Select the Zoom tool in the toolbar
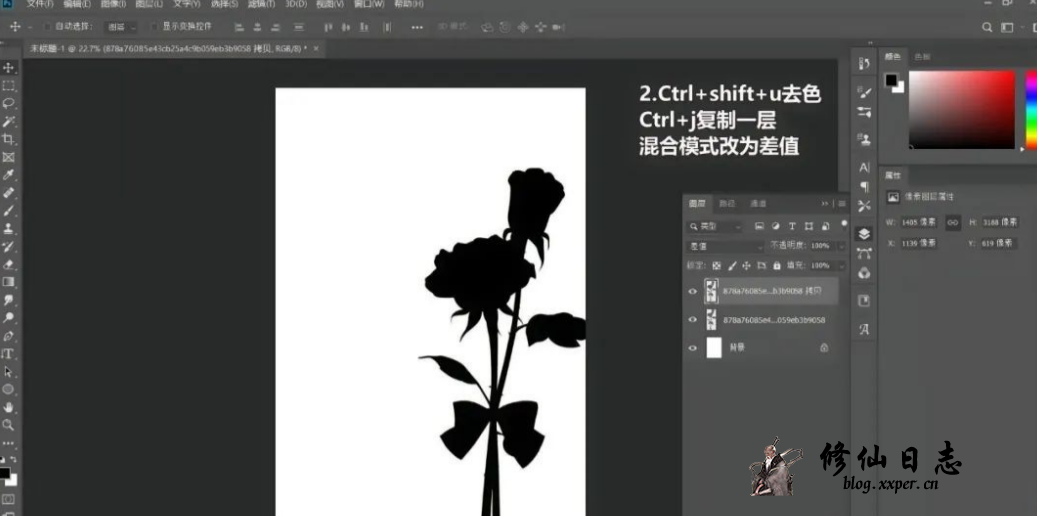Viewport: 1037px width, 516px height. [8, 425]
